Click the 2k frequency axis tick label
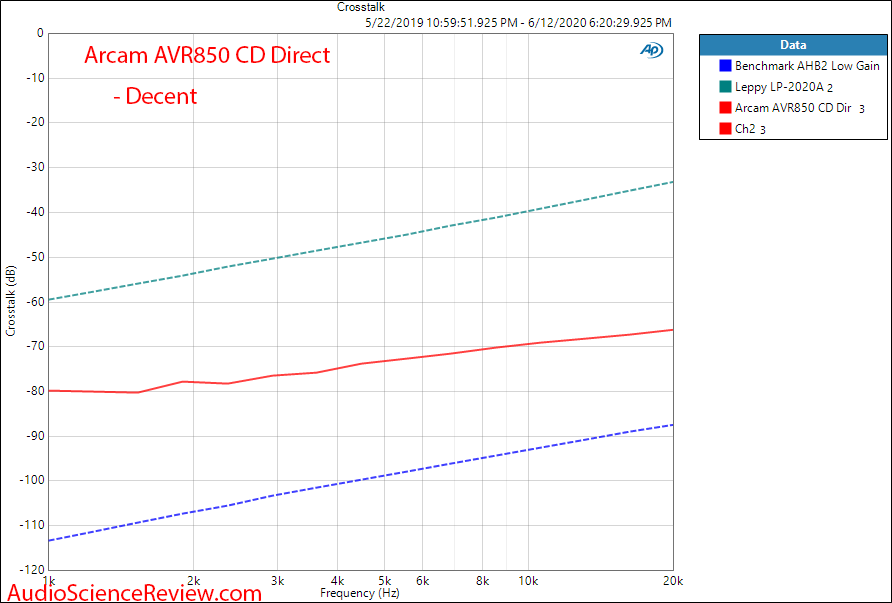892x603 pixels. tap(193, 581)
